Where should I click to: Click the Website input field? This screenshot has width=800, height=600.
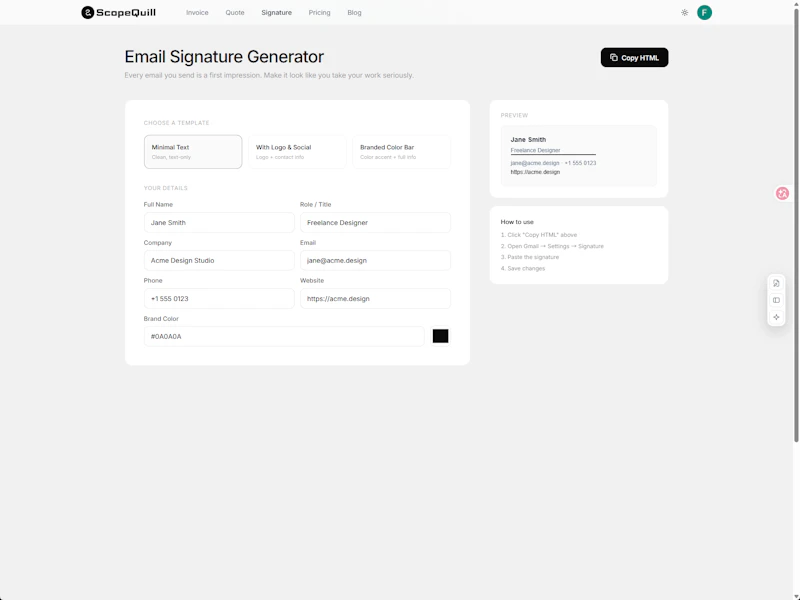(x=375, y=298)
